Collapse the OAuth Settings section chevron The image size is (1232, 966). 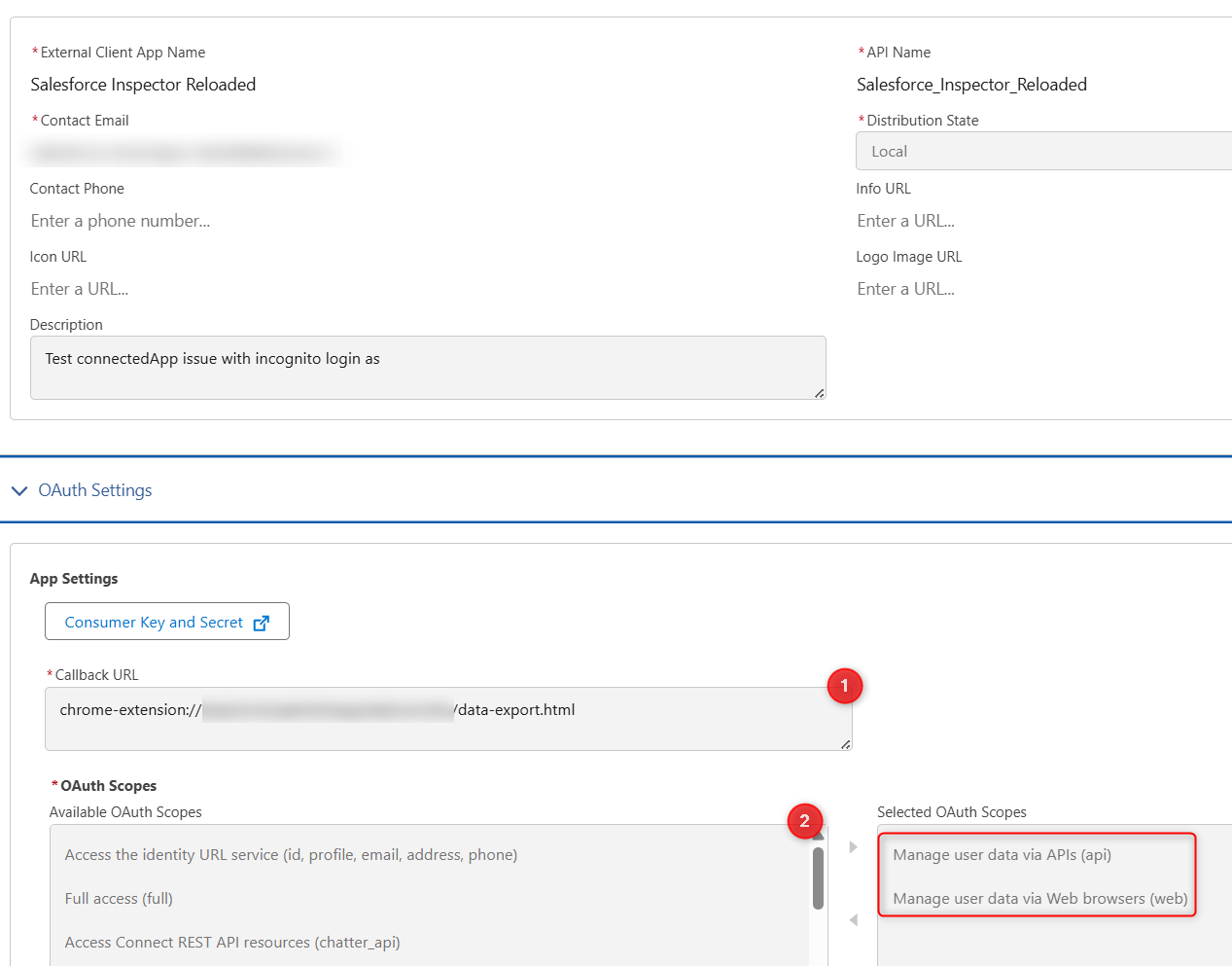tap(19, 490)
